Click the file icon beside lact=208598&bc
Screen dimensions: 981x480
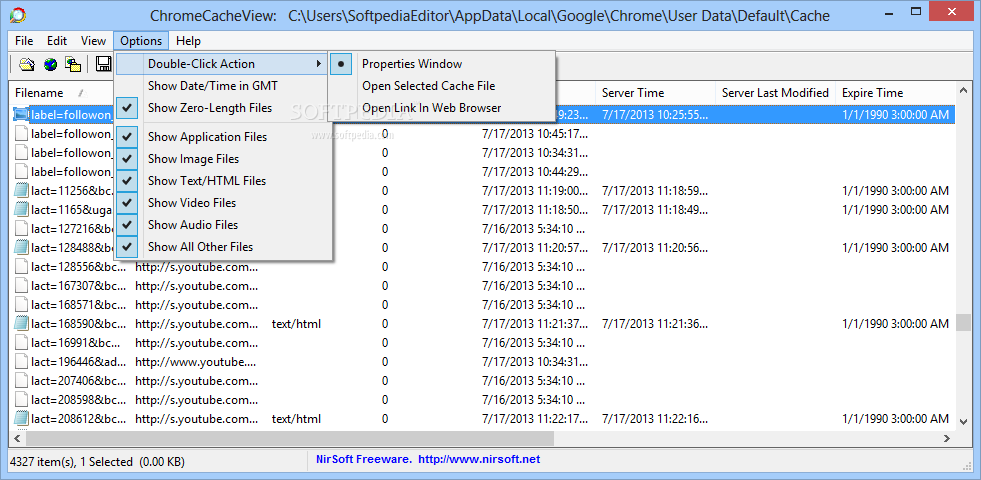coord(21,399)
